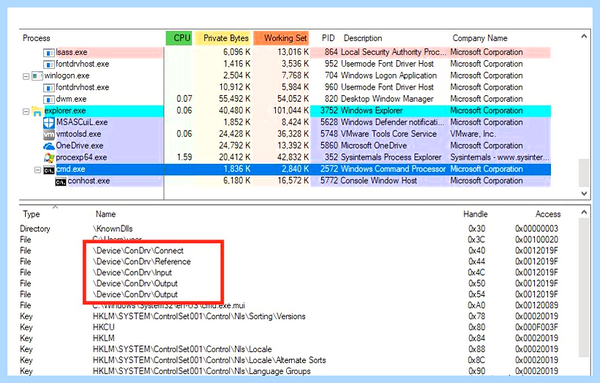Select the procexp64.exe process row

coord(285,158)
